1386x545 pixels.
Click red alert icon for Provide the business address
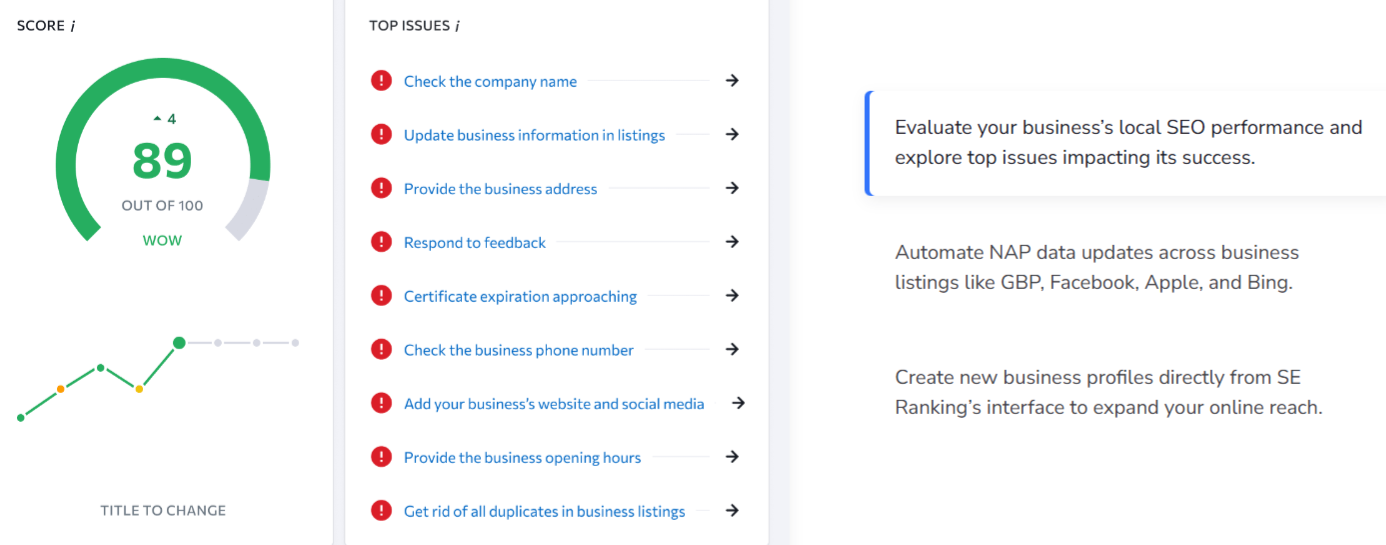point(381,188)
